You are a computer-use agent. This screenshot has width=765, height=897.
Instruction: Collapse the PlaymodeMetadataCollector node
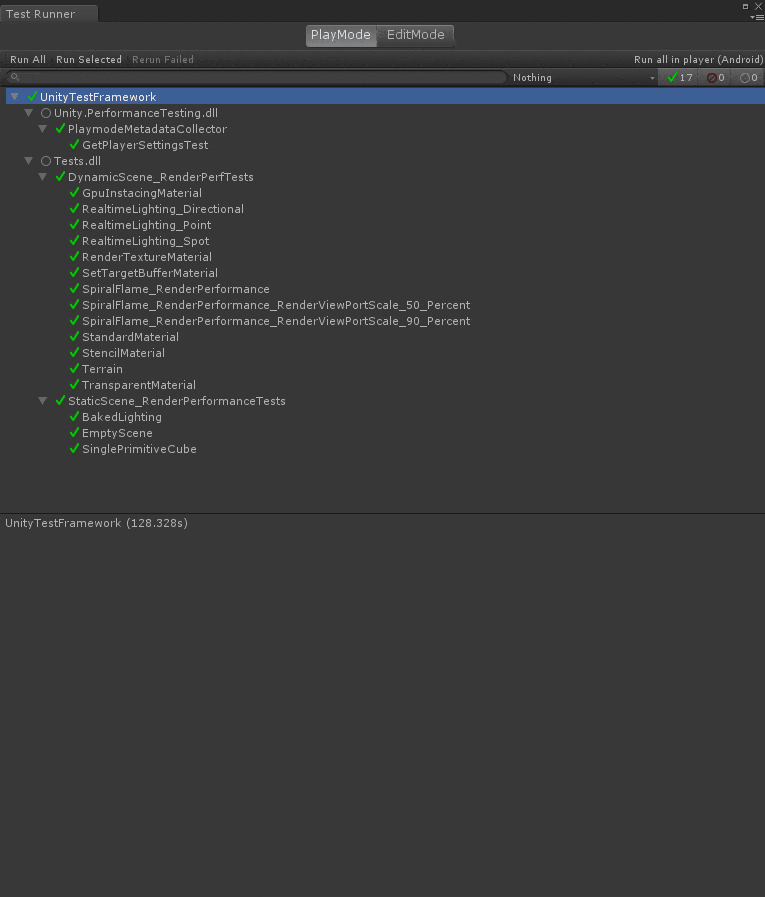pos(42,129)
